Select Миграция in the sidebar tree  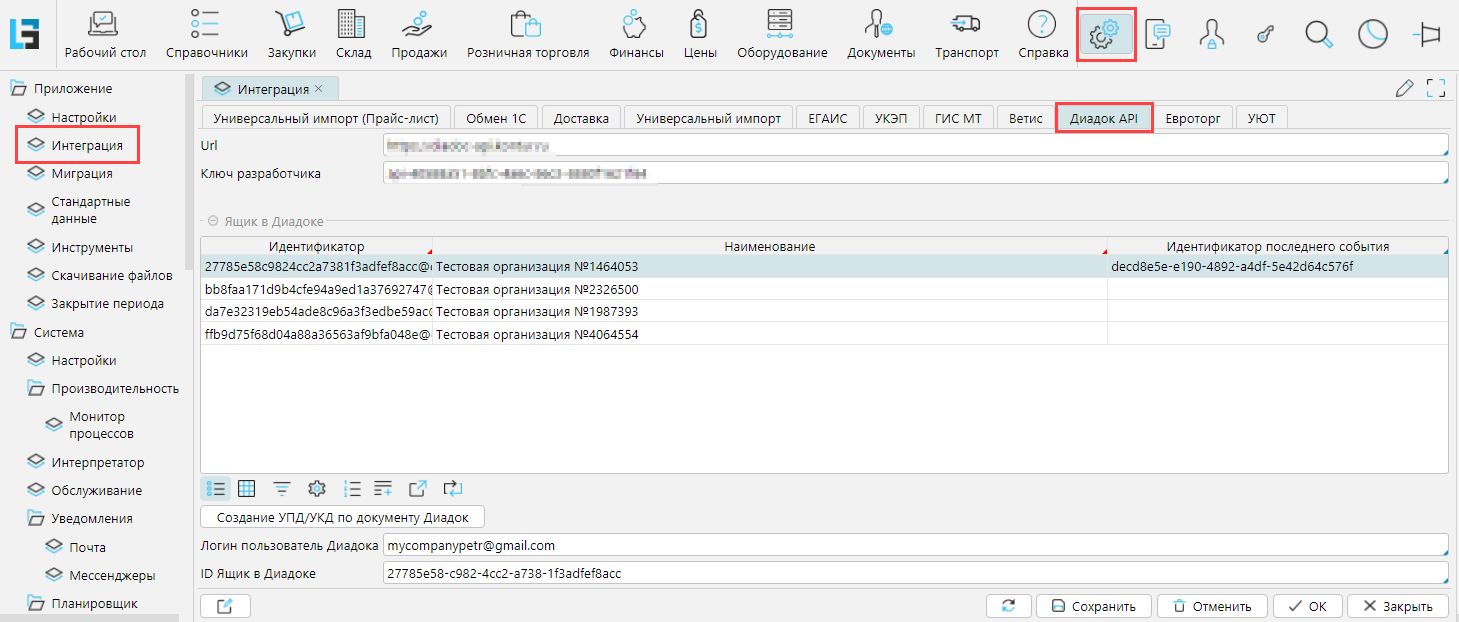[x=82, y=173]
